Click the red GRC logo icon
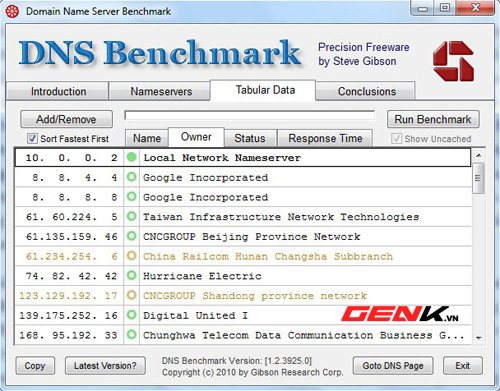Image resolution: width=500 pixels, height=391 pixels. (x=453, y=61)
